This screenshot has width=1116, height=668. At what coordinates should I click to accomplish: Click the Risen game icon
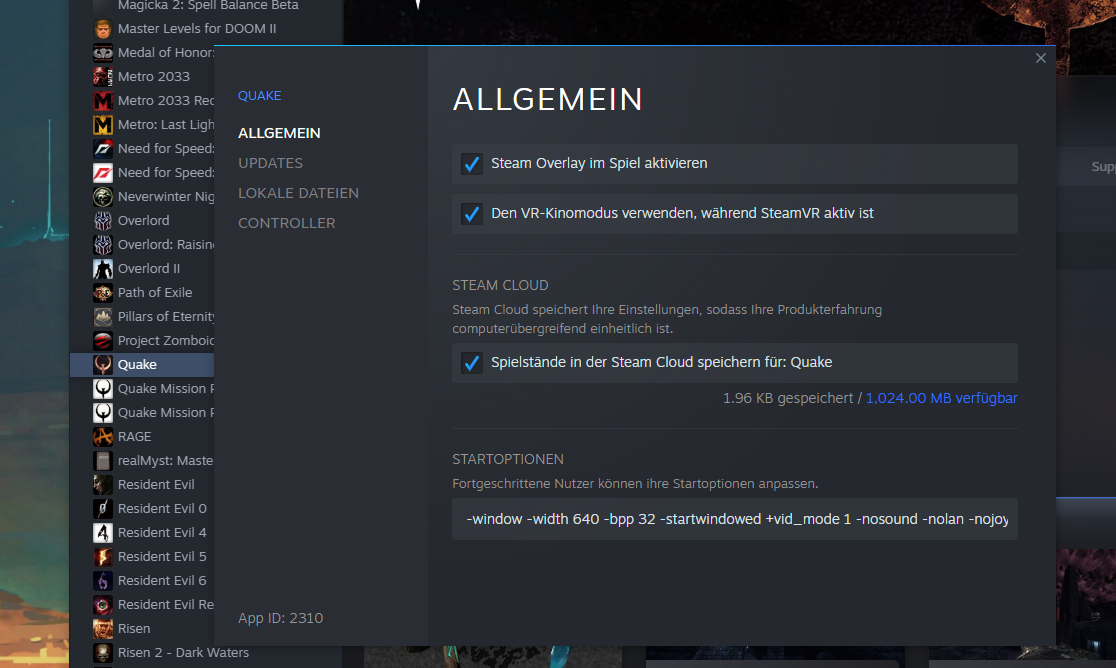(x=102, y=629)
